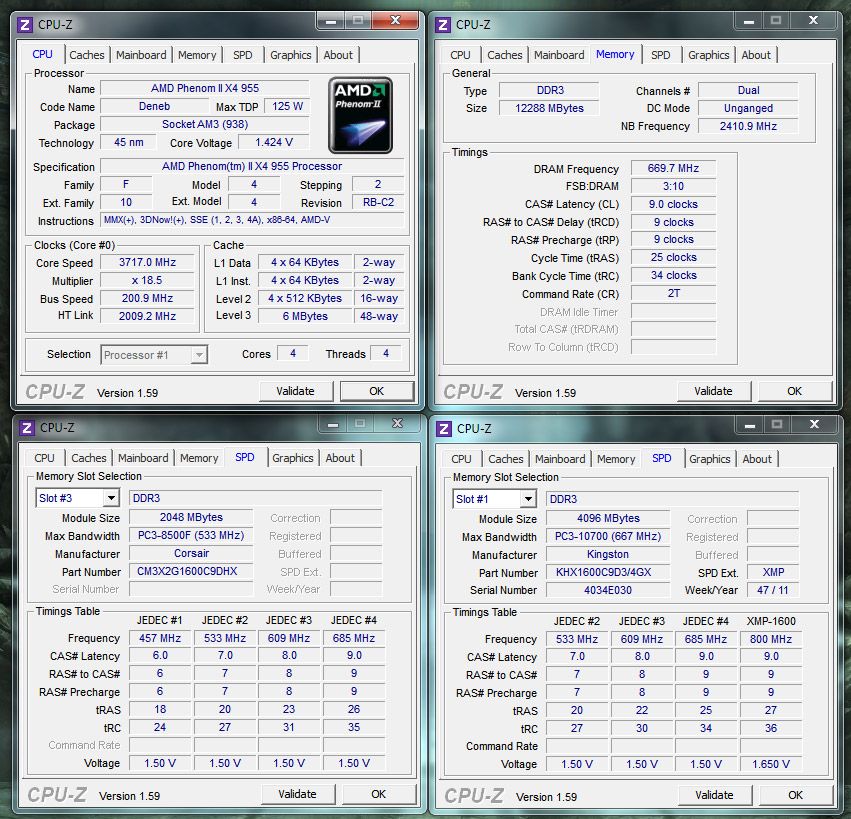Click the DRAM Frequency '669.7 MHz' value

point(674,168)
